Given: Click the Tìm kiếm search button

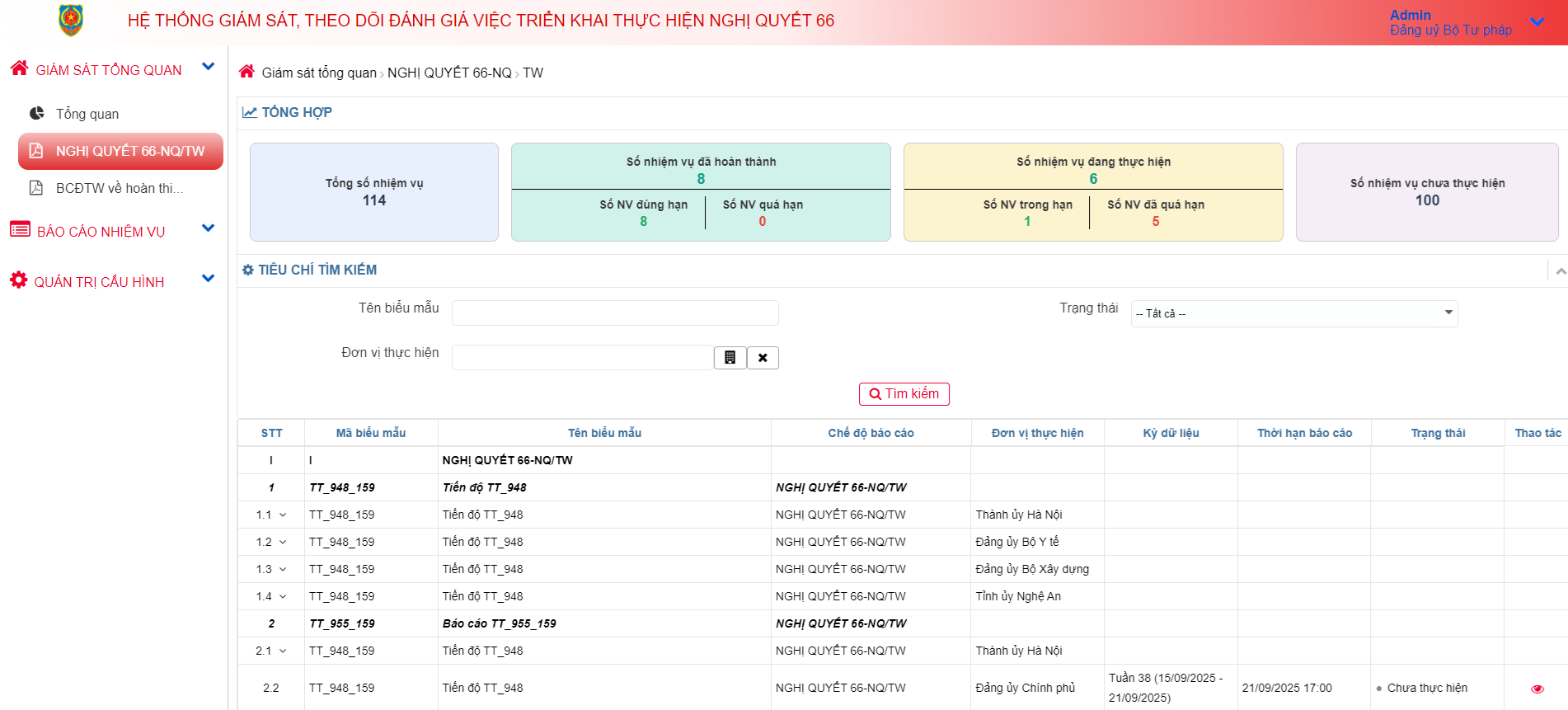Looking at the screenshot, I should [x=904, y=394].
